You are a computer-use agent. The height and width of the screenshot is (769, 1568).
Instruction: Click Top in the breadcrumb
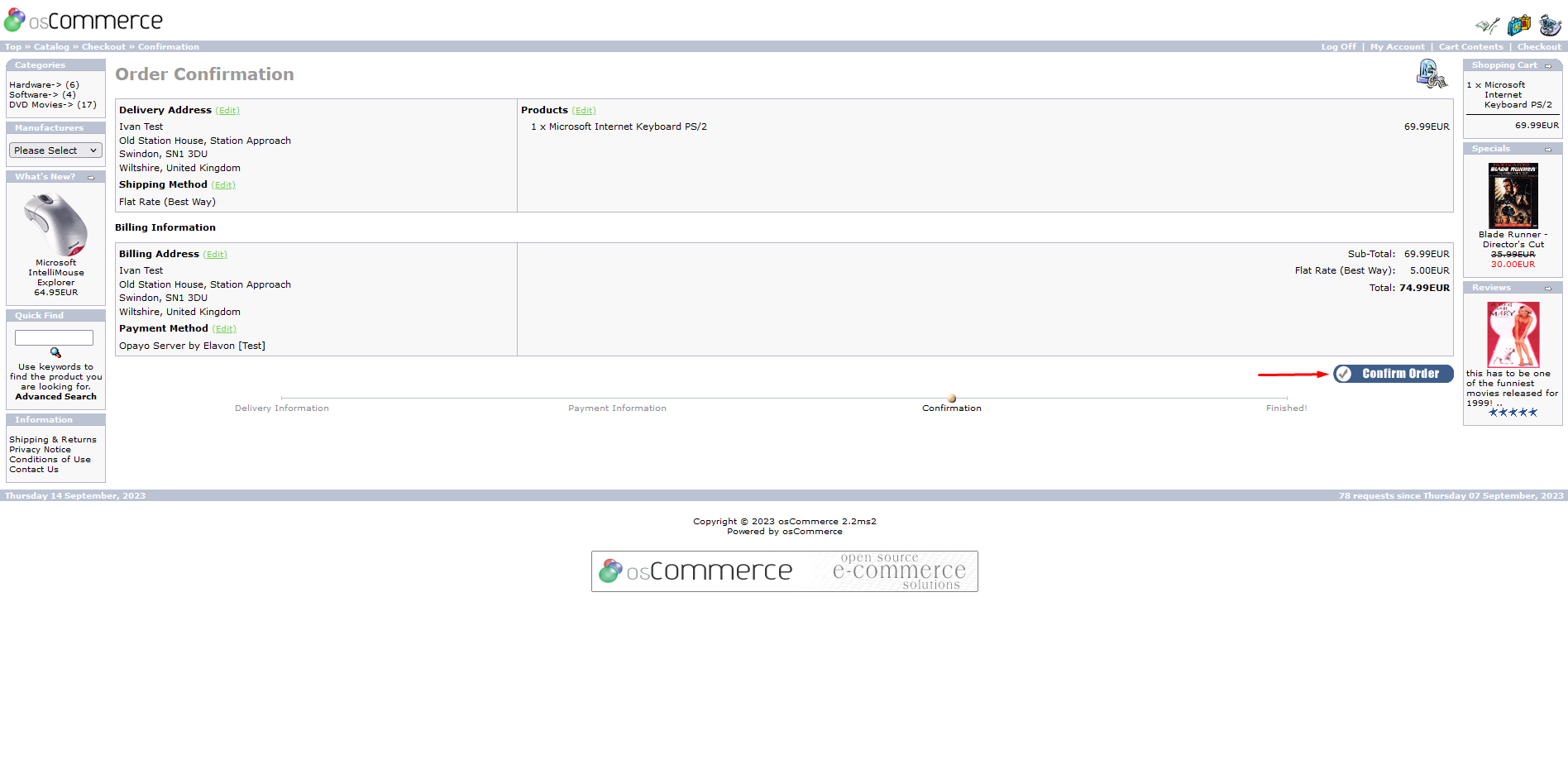pos(13,47)
